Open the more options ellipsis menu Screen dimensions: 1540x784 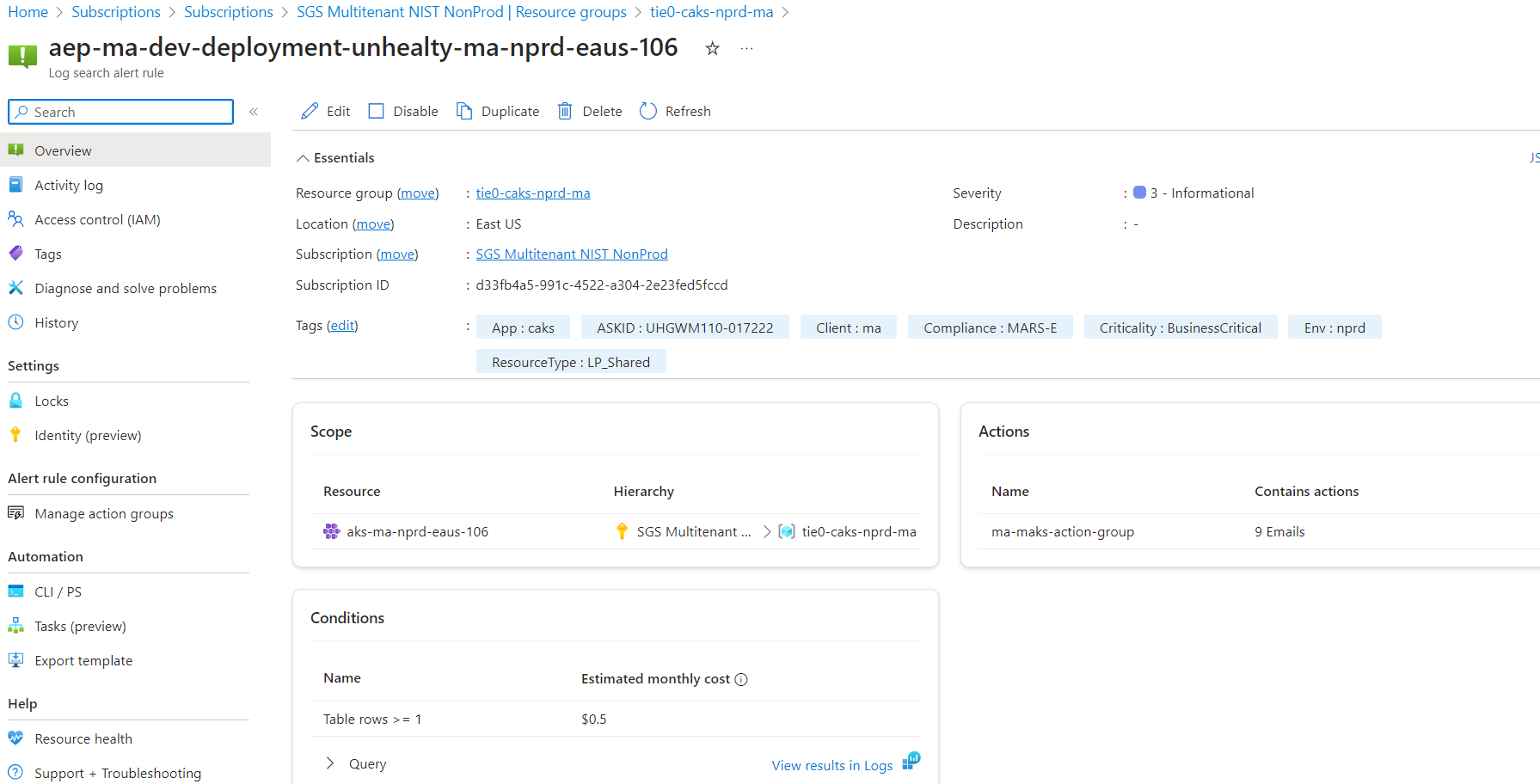pyautogui.click(x=746, y=49)
